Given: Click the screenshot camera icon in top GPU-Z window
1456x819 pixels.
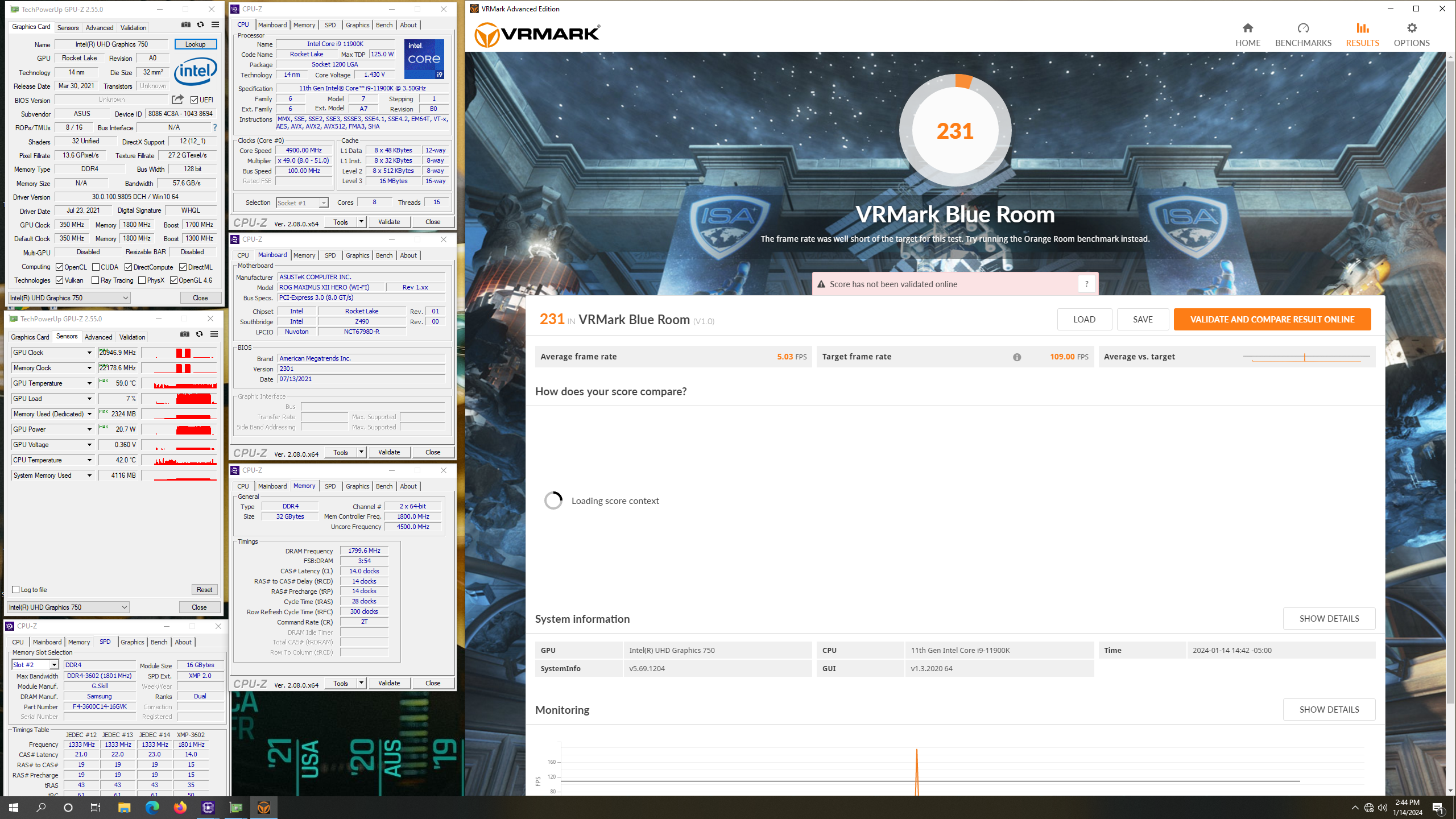Looking at the screenshot, I should pyautogui.click(x=186, y=25).
